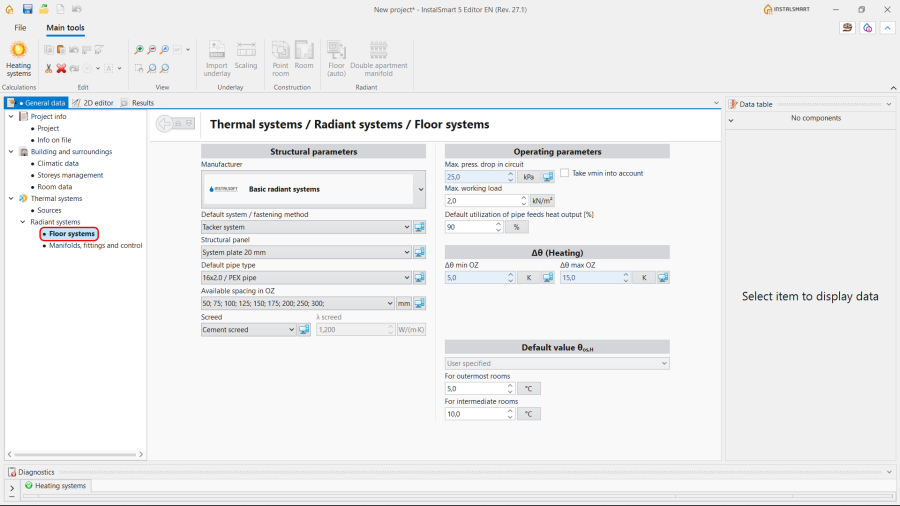
Task: Delete with the red X icon
Action: click(x=61, y=68)
